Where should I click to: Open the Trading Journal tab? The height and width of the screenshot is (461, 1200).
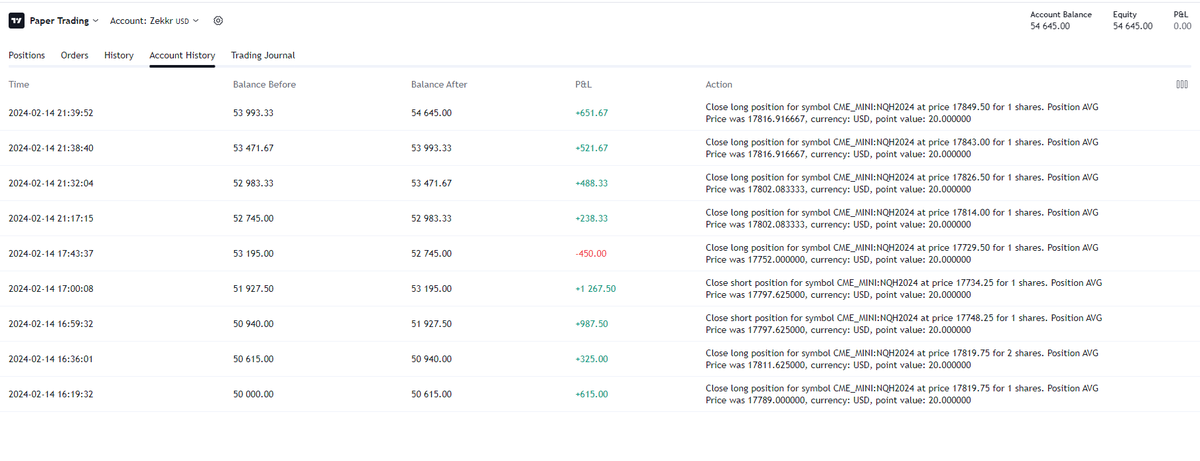pos(263,55)
